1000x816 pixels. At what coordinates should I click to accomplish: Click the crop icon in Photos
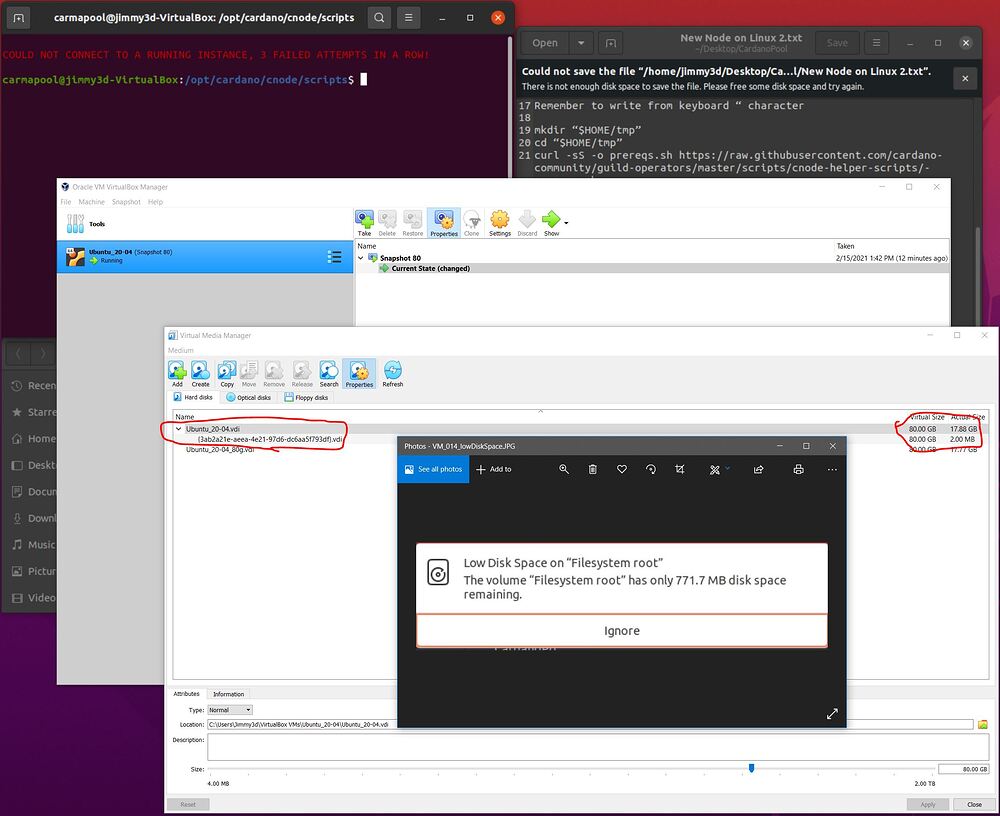[x=680, y=469]
